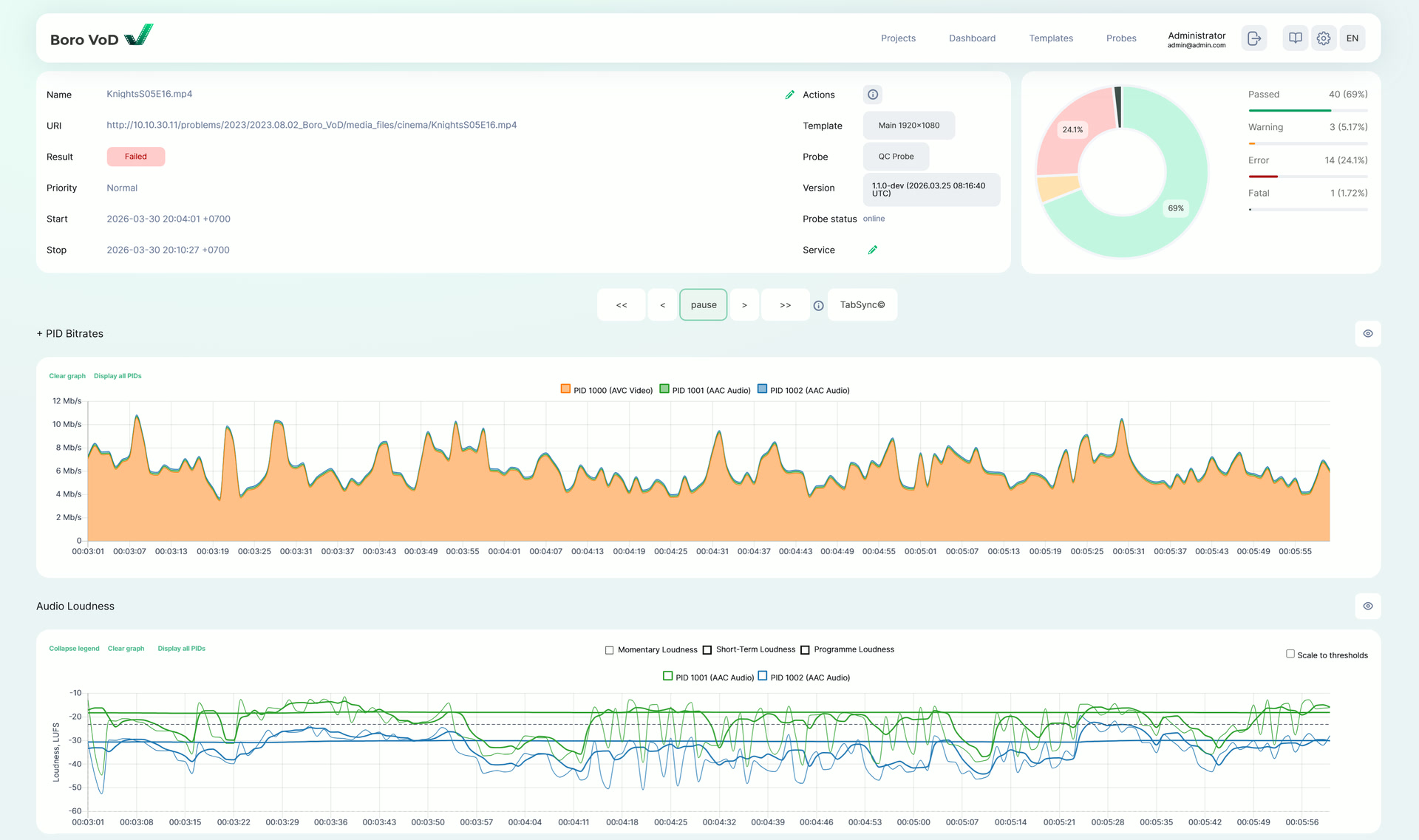1419x840 pixels.
Task: Click the Service edit pencil icon
Action: [872, 250]
